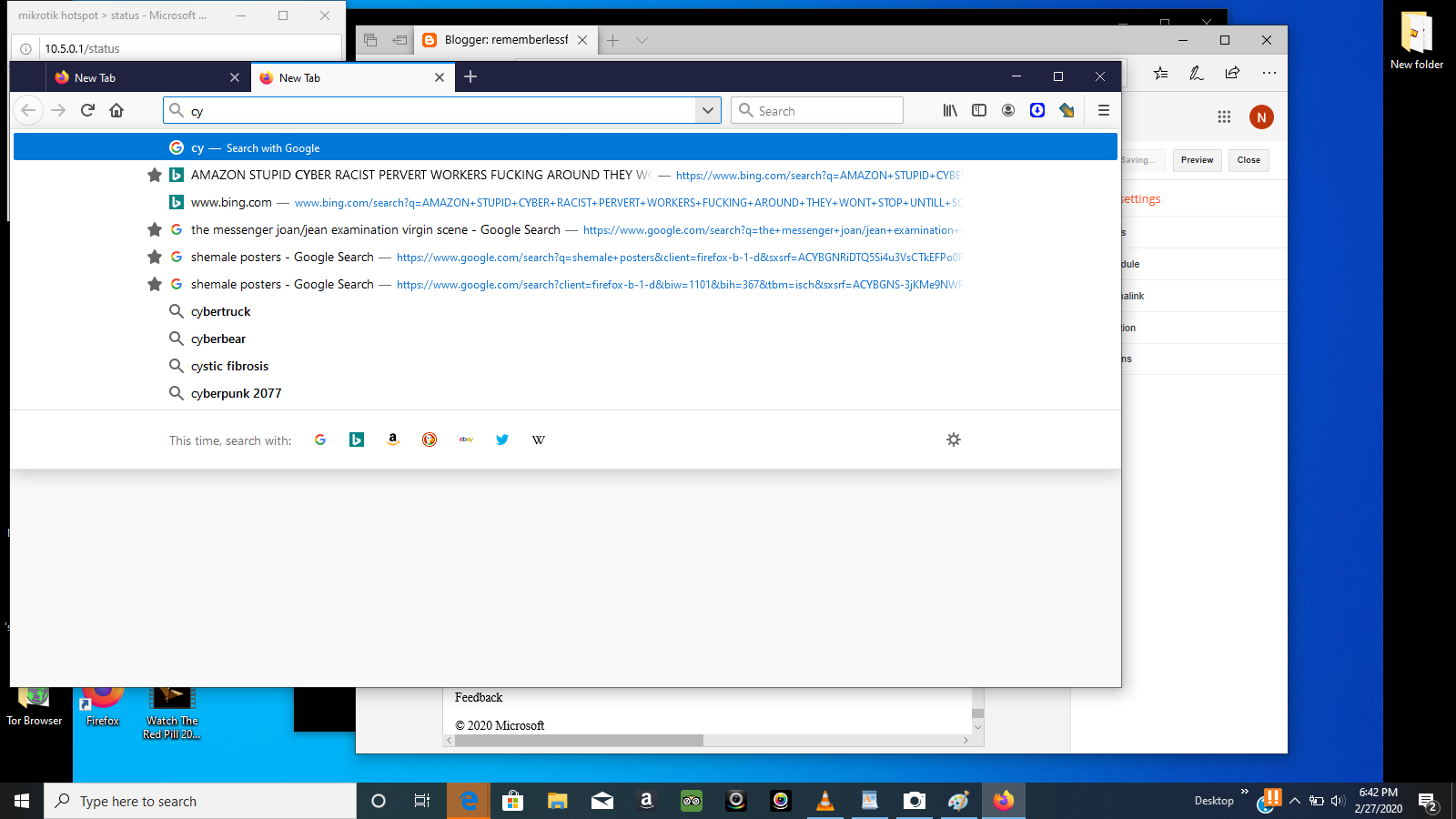Pick the 'cystic fibrosis' suggestion
Image resolution: width=1456 pixels, height=819 pixels.
565,366
